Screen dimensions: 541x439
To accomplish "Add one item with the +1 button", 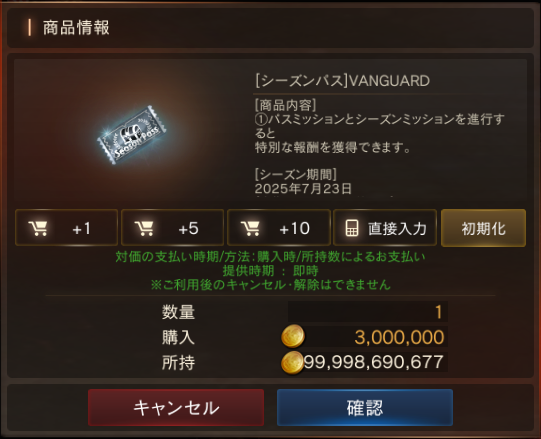I will click(x=67, y=228).
